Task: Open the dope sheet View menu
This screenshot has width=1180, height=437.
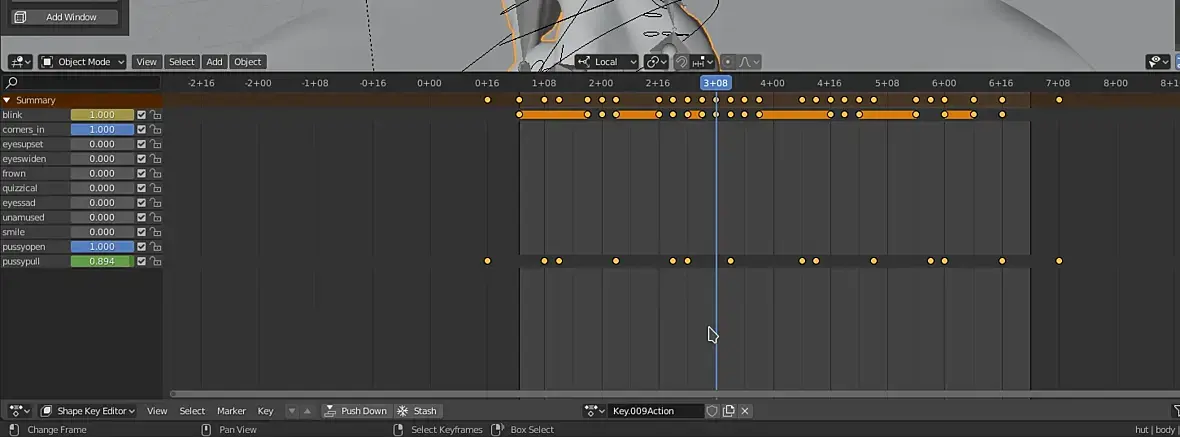Action: 157,411
